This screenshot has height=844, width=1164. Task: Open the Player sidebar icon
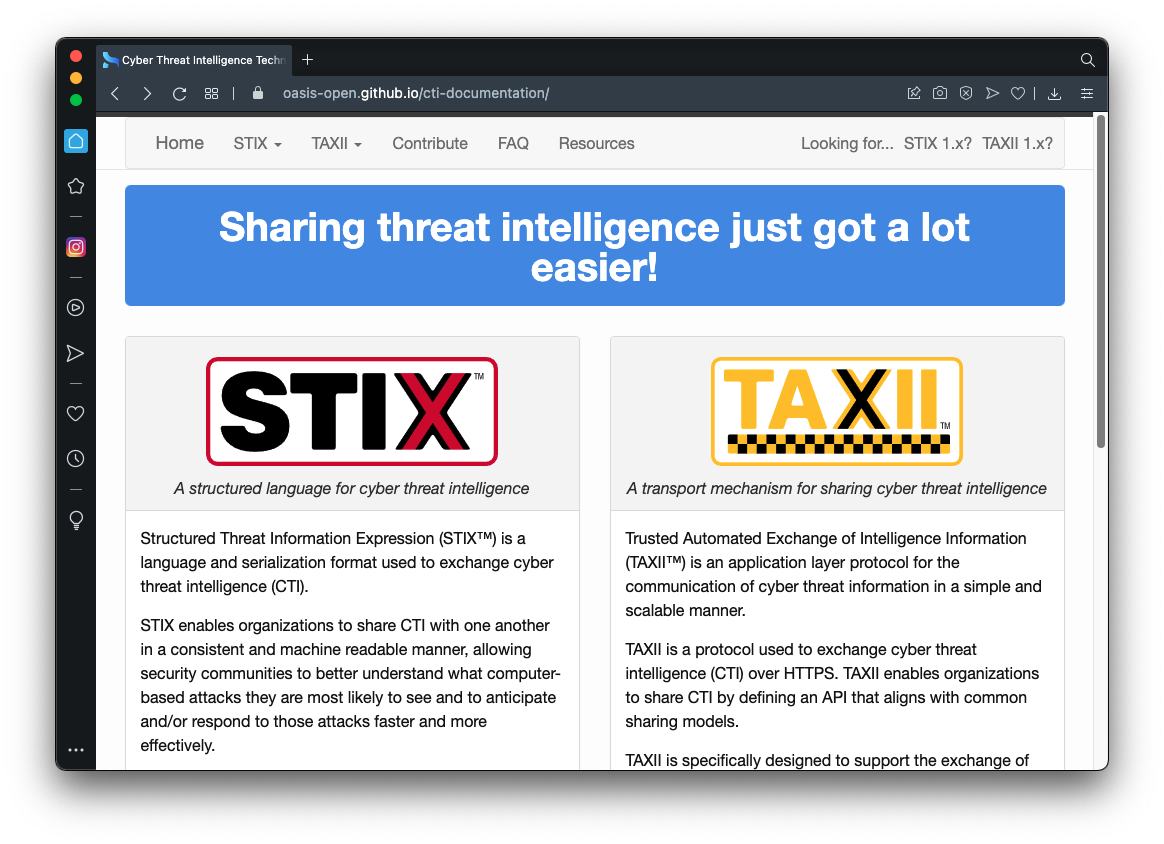point(76,308)
